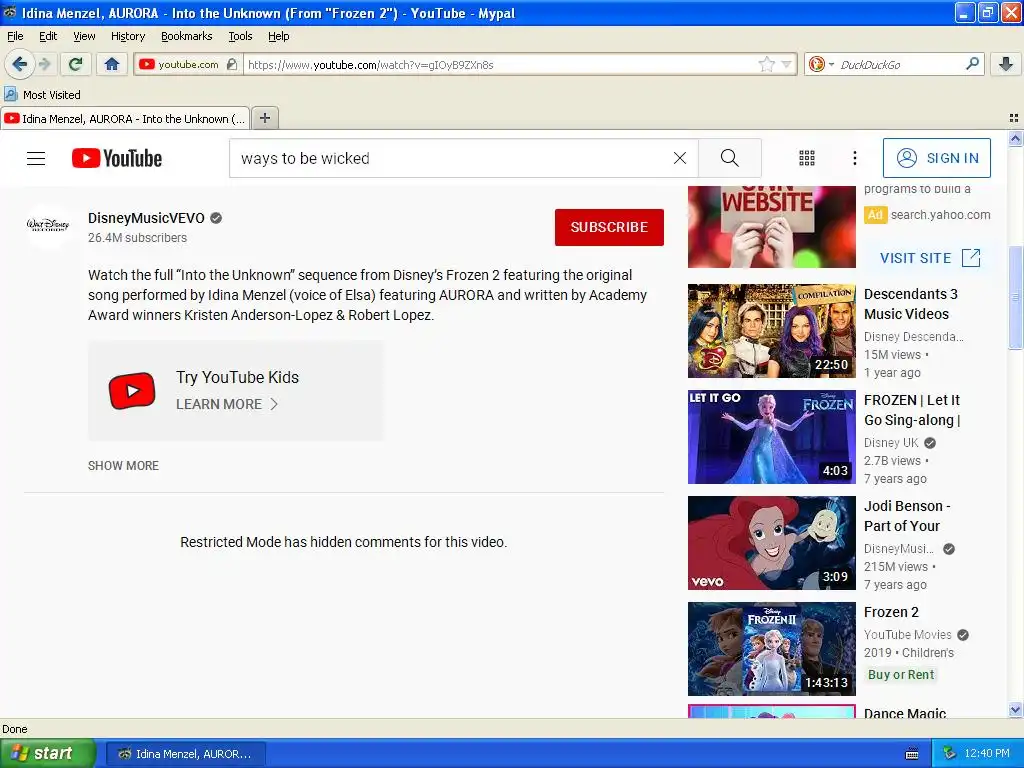Click into the DuckDuckGo search field
Viewport: 1024px width, 768px height.
point(898,64)
